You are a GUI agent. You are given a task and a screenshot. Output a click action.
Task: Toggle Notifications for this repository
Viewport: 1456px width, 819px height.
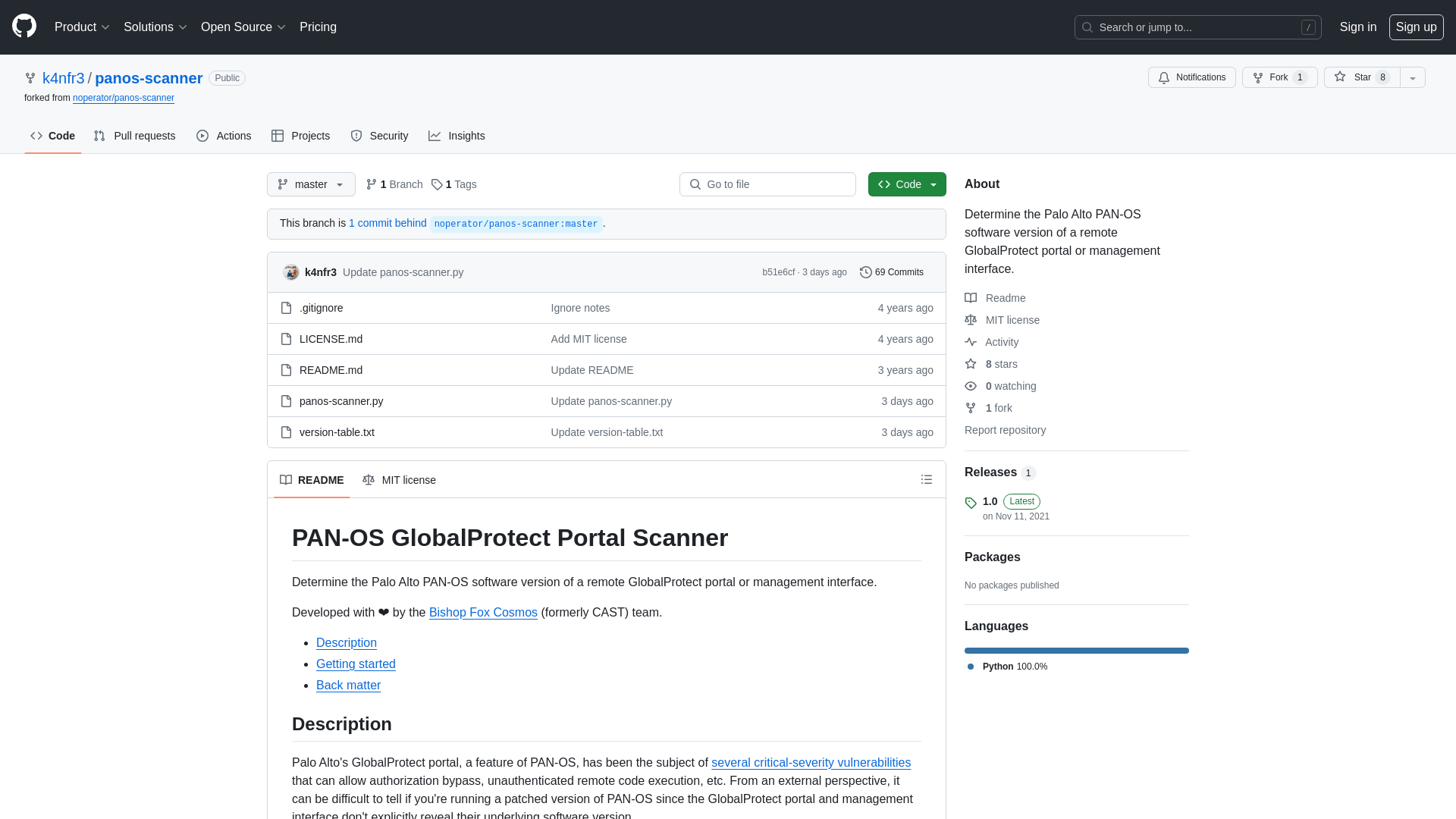tap(1192, 77)
